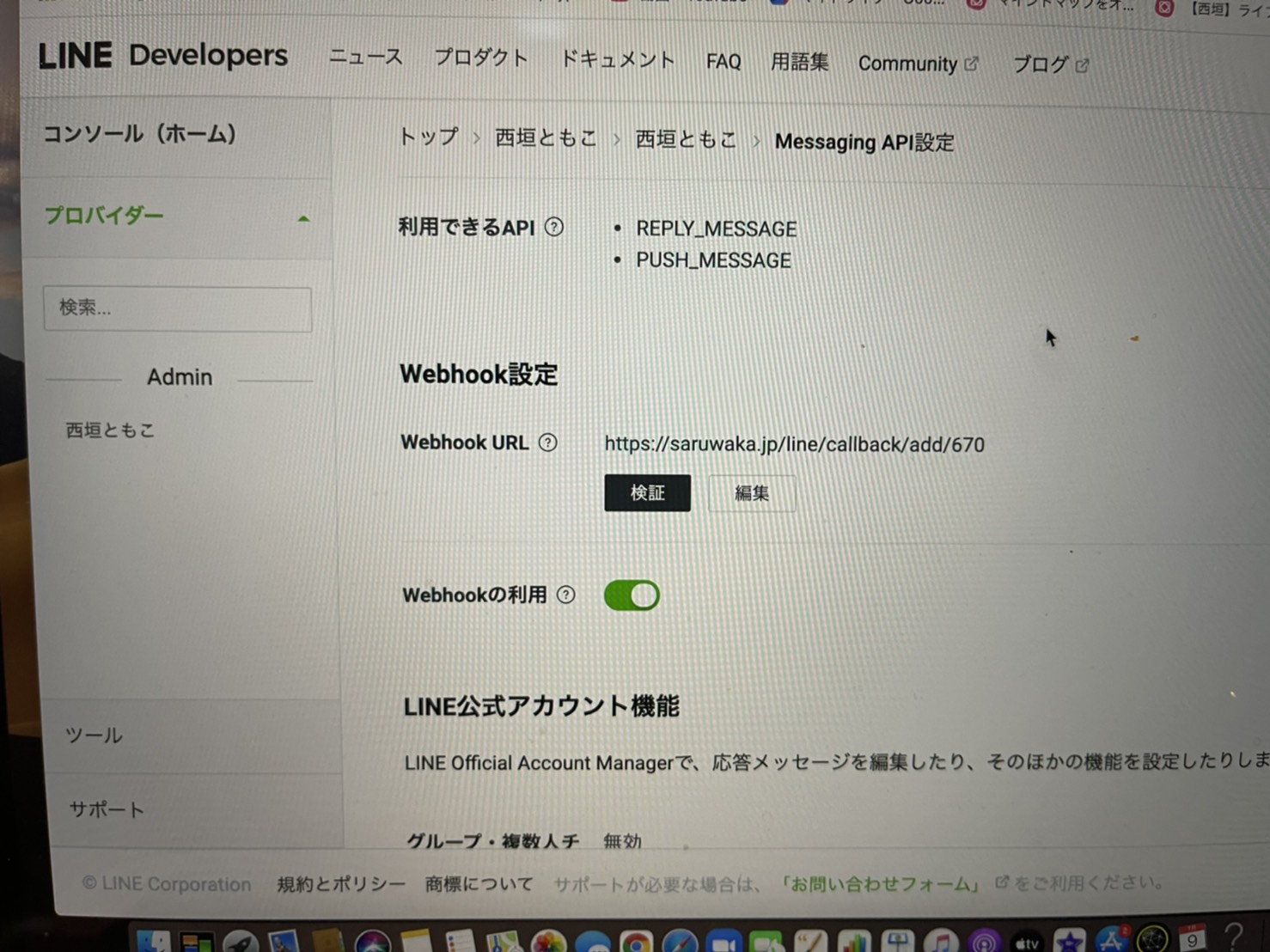Click the Admin label in the sidebar
The height and width of the screenshot is (952, 1270).
[x=180, y=377]
